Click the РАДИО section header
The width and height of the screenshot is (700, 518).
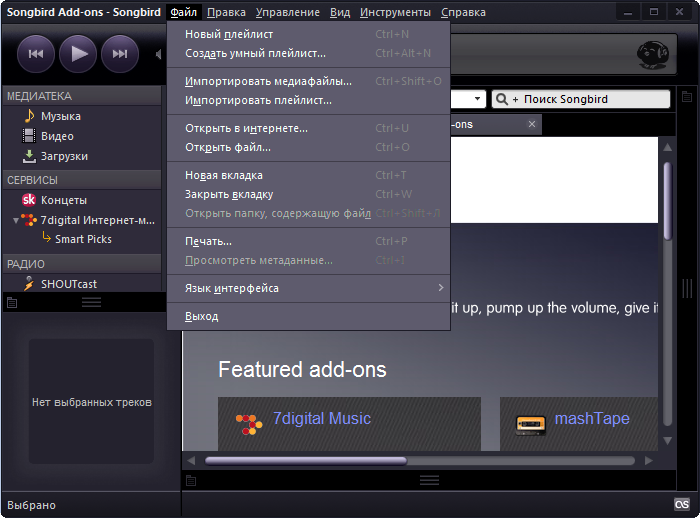pos(82,264)
